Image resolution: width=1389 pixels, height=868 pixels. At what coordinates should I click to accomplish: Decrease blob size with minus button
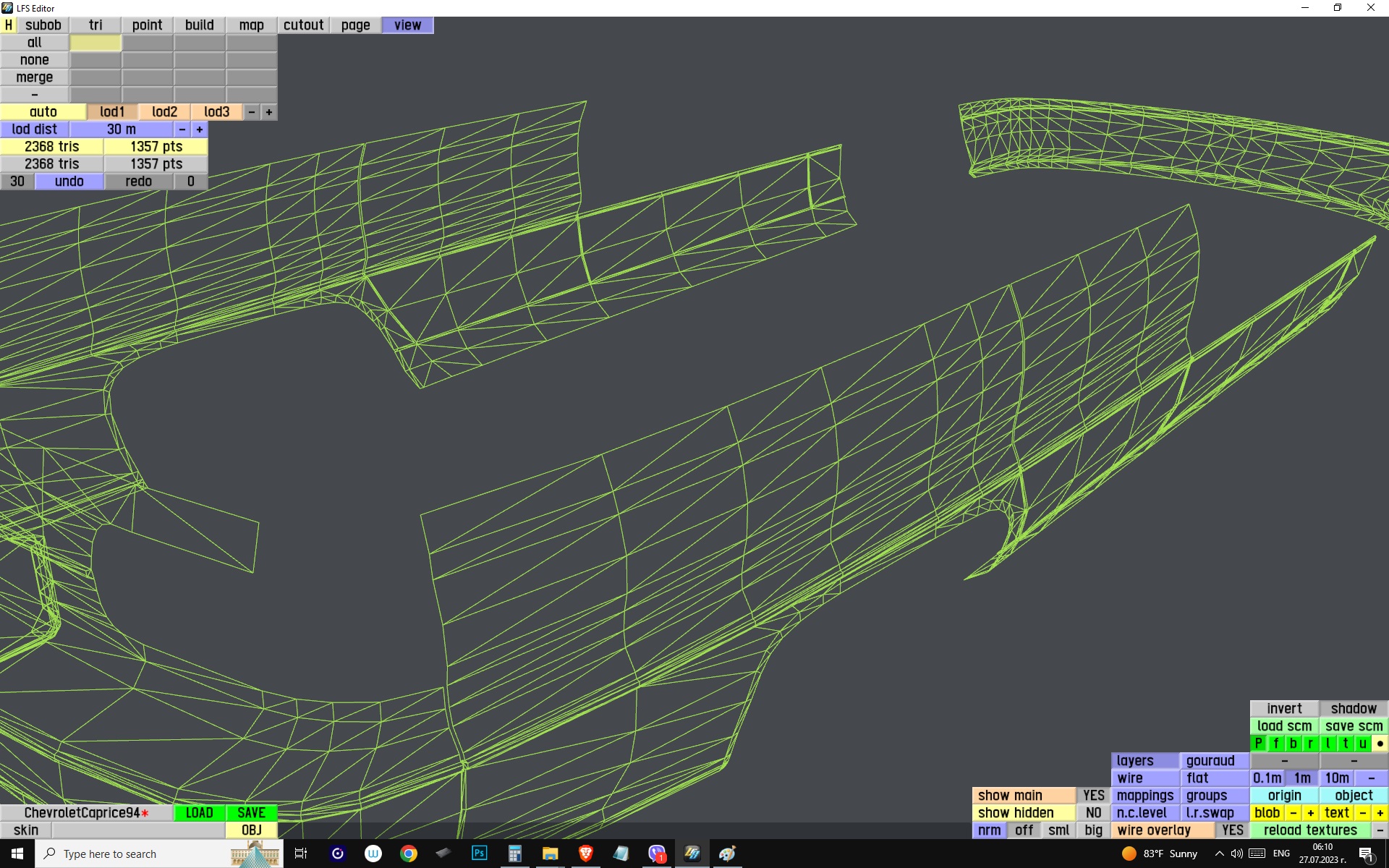[1293, 813]
